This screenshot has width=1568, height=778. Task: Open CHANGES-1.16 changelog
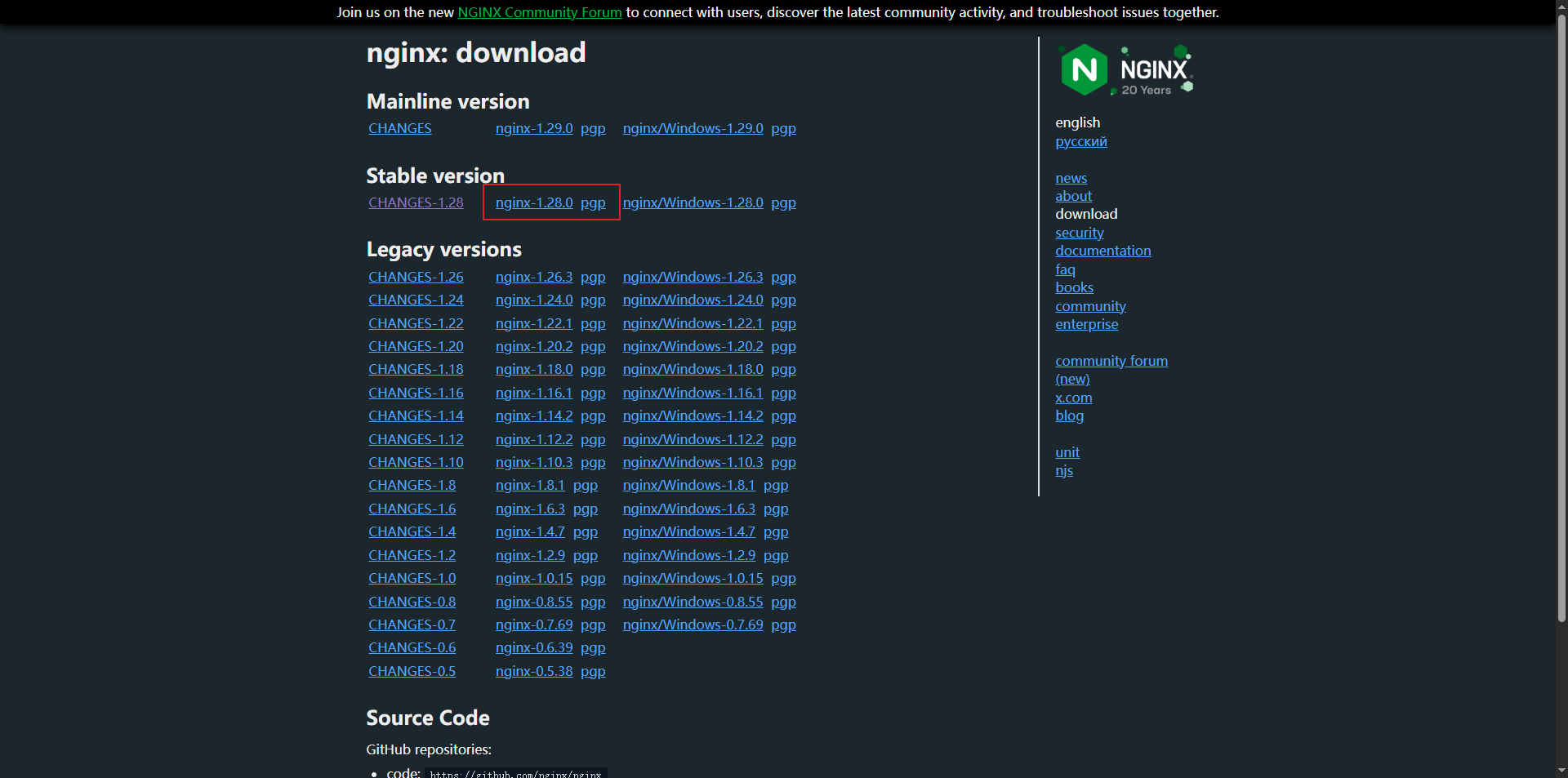416,393
